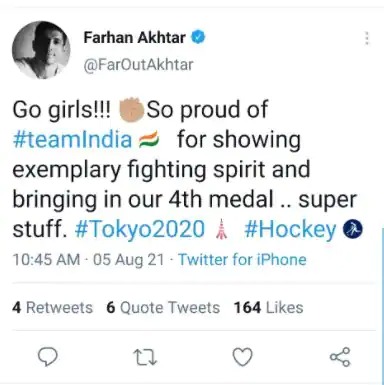Click the Farhan Akhtar display name

pyautogui.click(x=135, y=37)
